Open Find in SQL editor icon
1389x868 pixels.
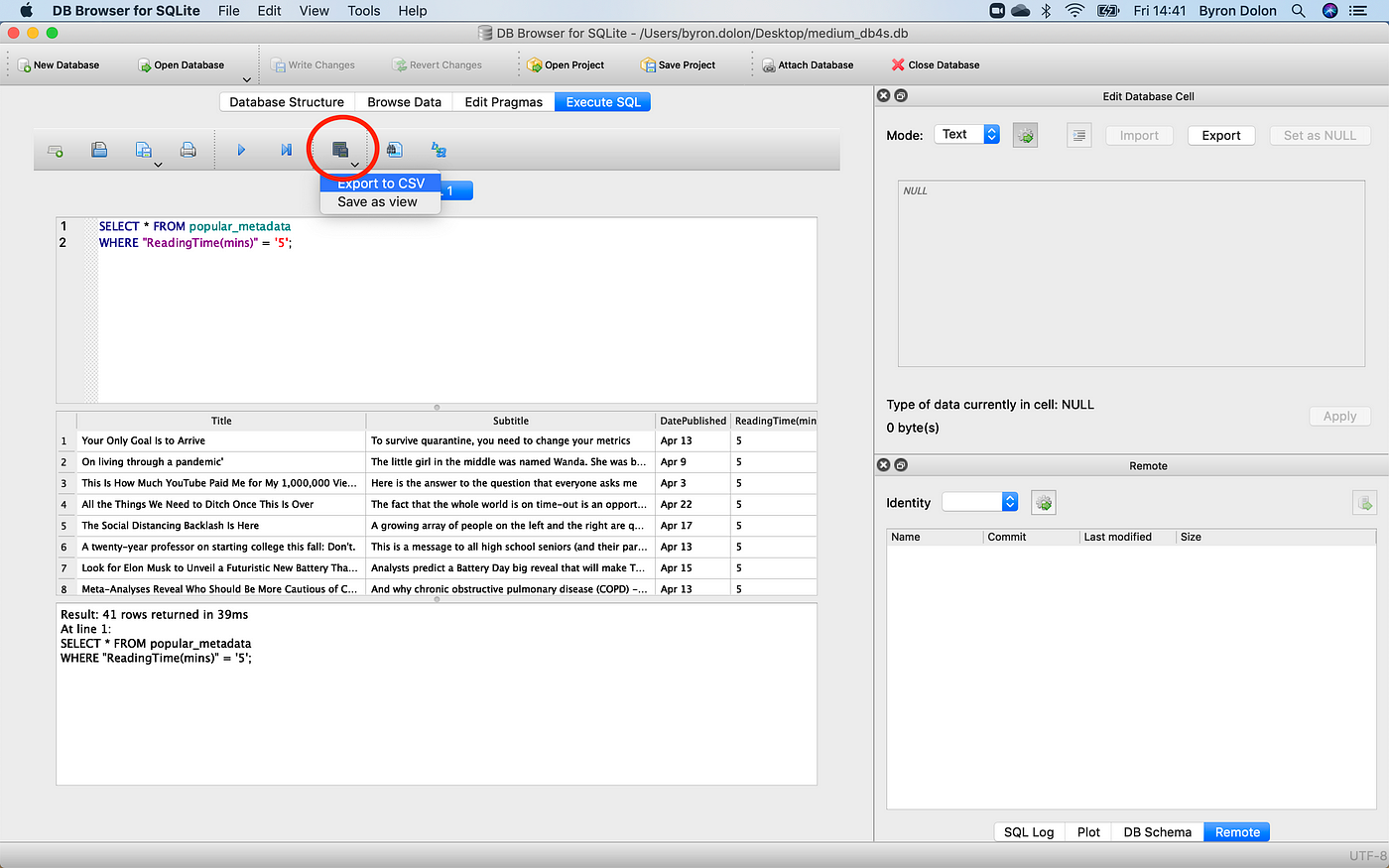click(x=394, y=150)
